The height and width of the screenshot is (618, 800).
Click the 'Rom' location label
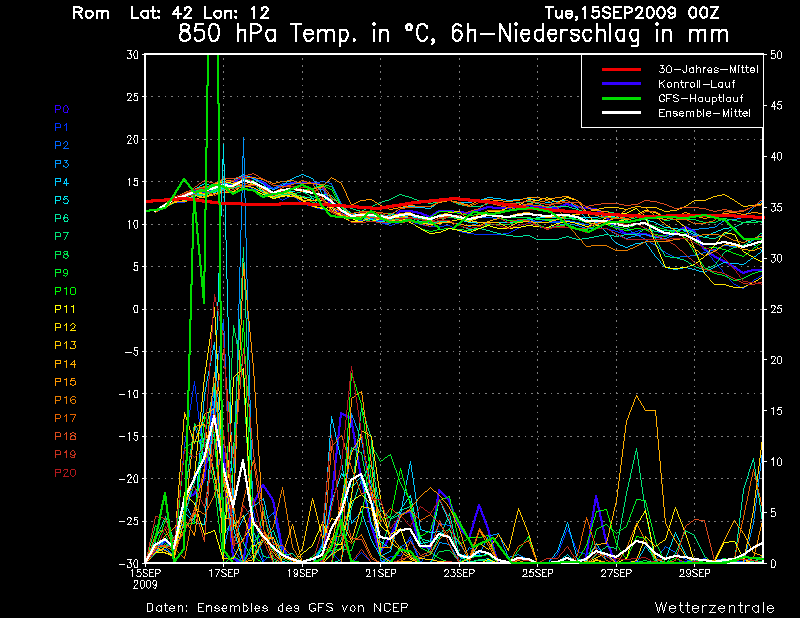coord(92,14)
